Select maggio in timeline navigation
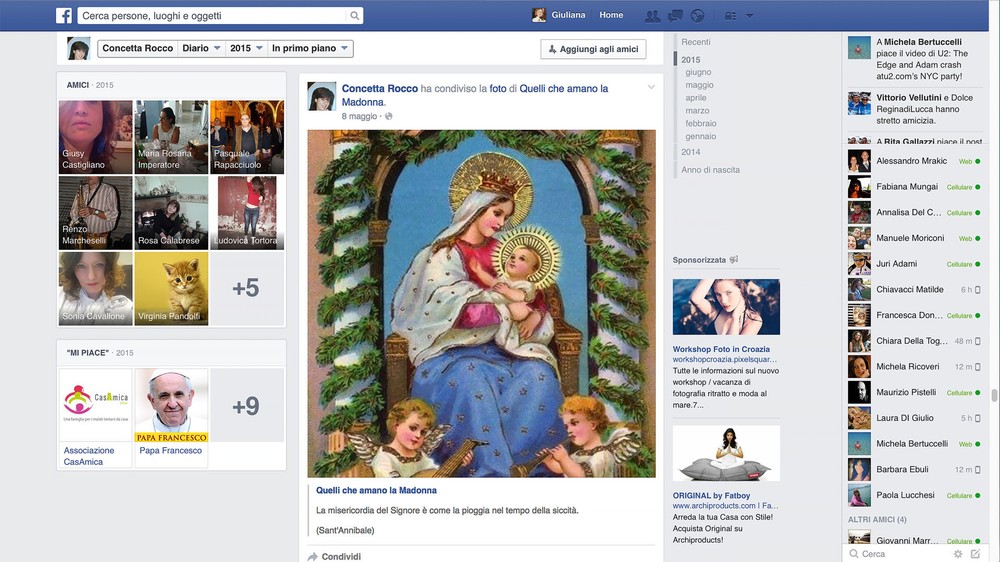The width and height of the screenshot is (1000, 562). pos(700,85)
